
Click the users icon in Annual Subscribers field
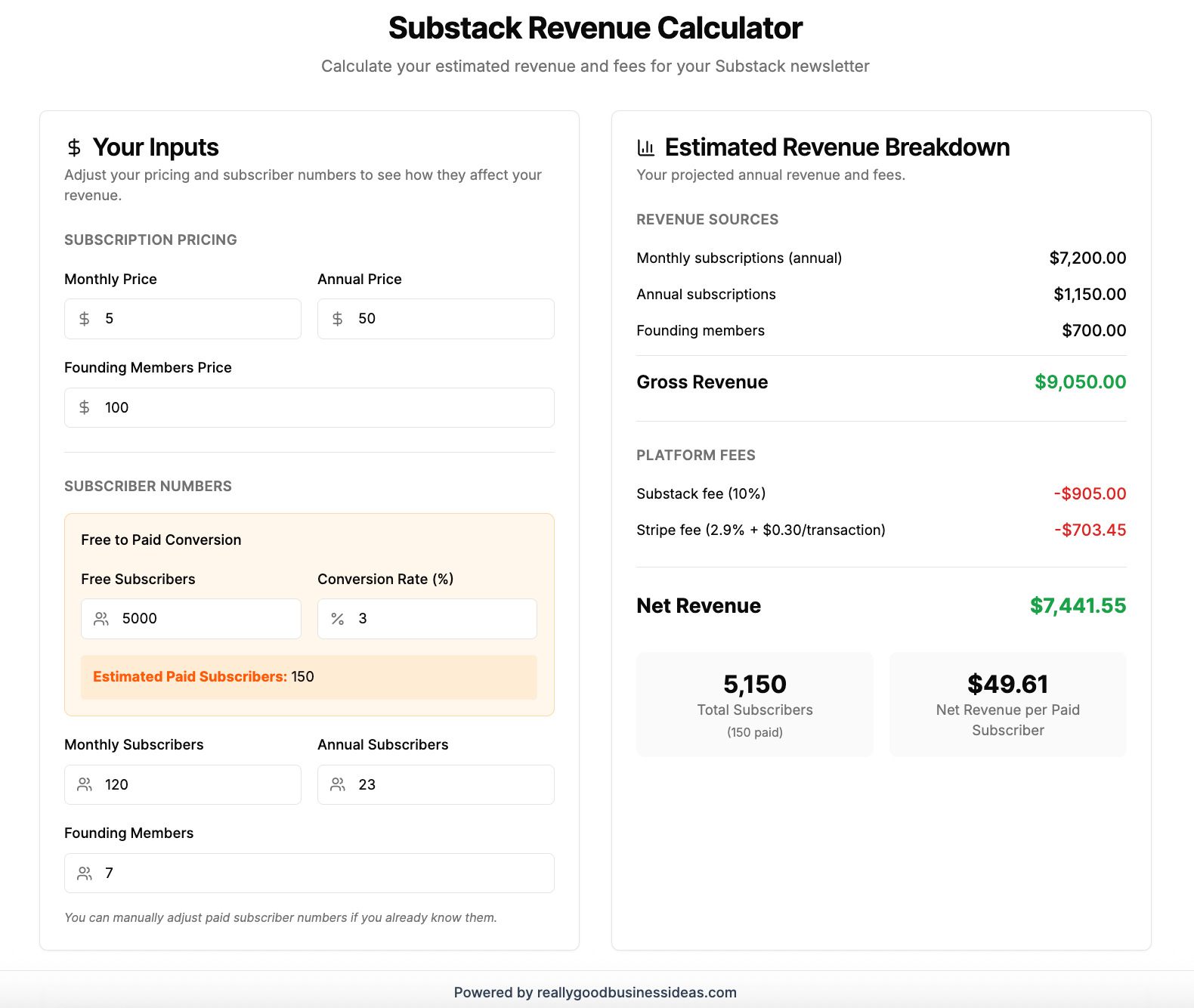(338, 785)
